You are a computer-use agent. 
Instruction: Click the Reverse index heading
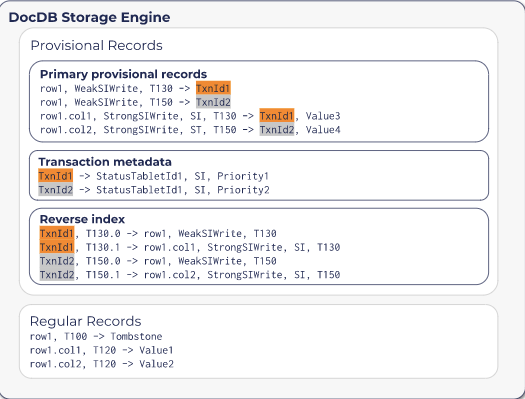(x=82, y=219)
